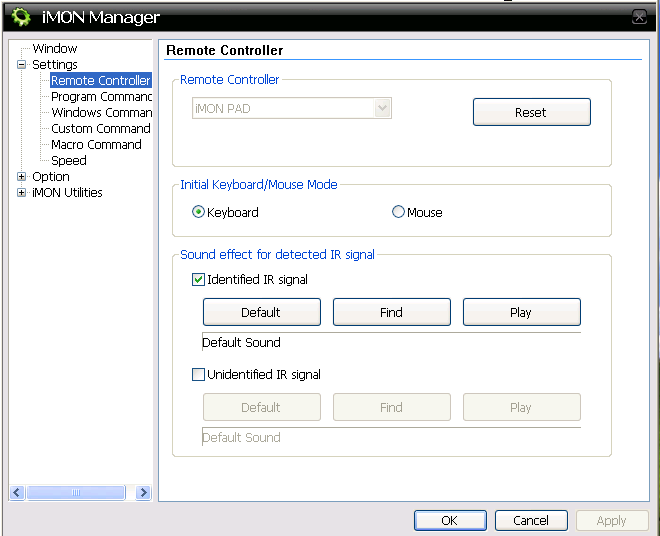Open Program Command settings in the tree
This screenshot has width=660, height=536.
pos(101,96)
